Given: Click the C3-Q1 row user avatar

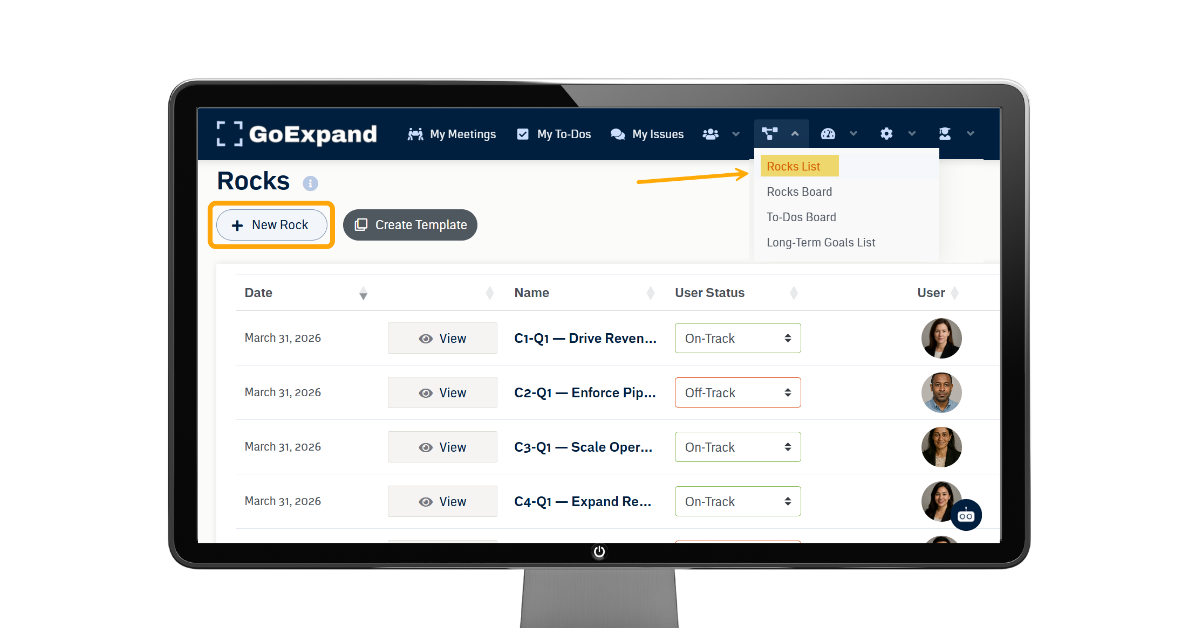Looking at the screenshot, I should pos(941,448).
